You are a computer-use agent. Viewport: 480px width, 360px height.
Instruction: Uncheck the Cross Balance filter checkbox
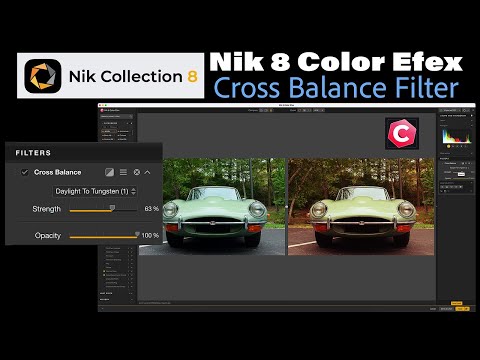tap(24, 172)
